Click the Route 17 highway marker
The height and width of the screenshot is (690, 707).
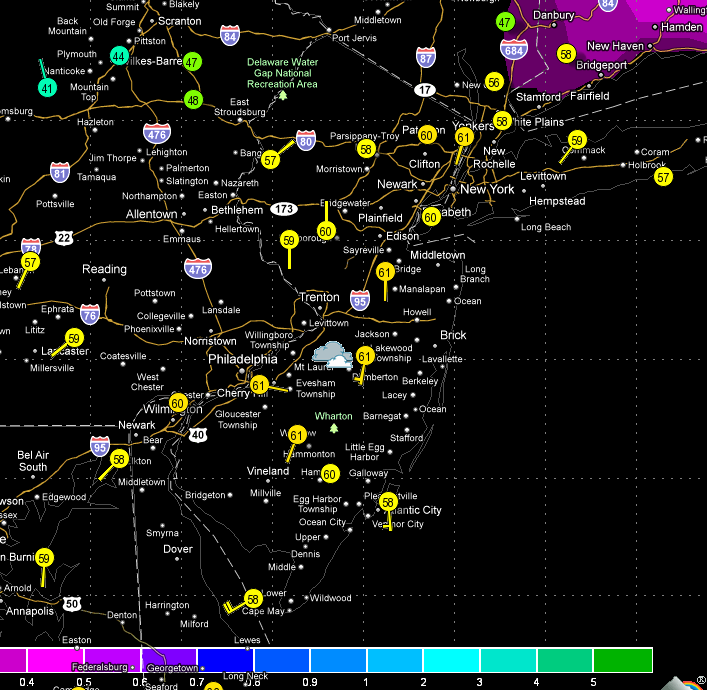pyautogui.click(x=424, y=90)
